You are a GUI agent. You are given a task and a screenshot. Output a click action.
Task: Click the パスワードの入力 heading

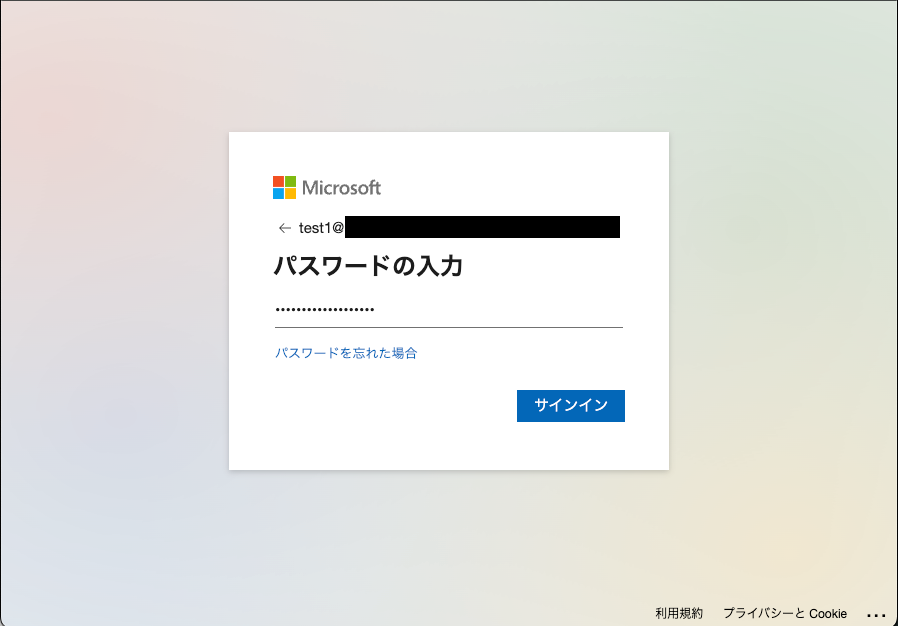tap(368, 266)
